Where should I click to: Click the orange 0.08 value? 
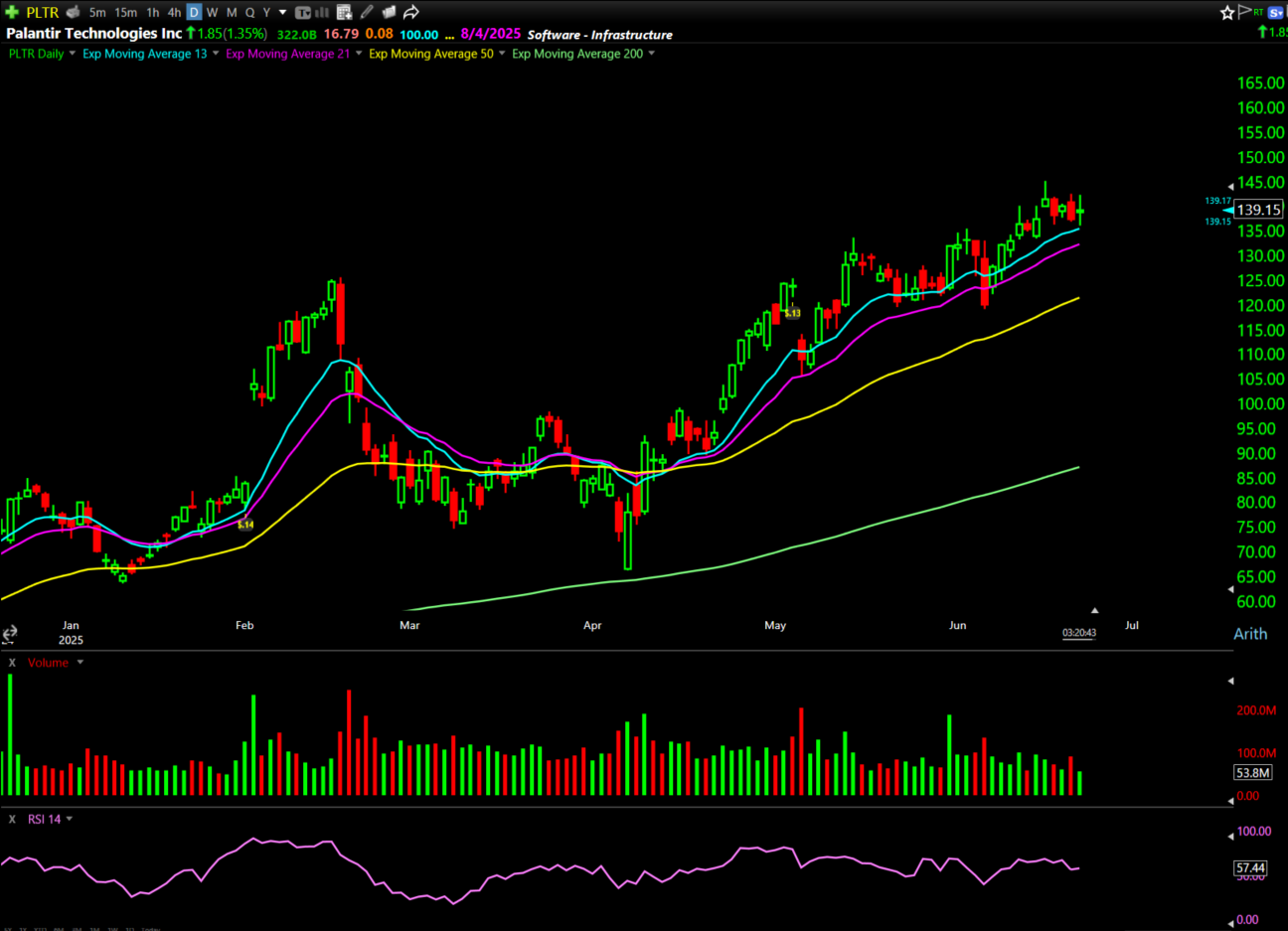(380, 34)
